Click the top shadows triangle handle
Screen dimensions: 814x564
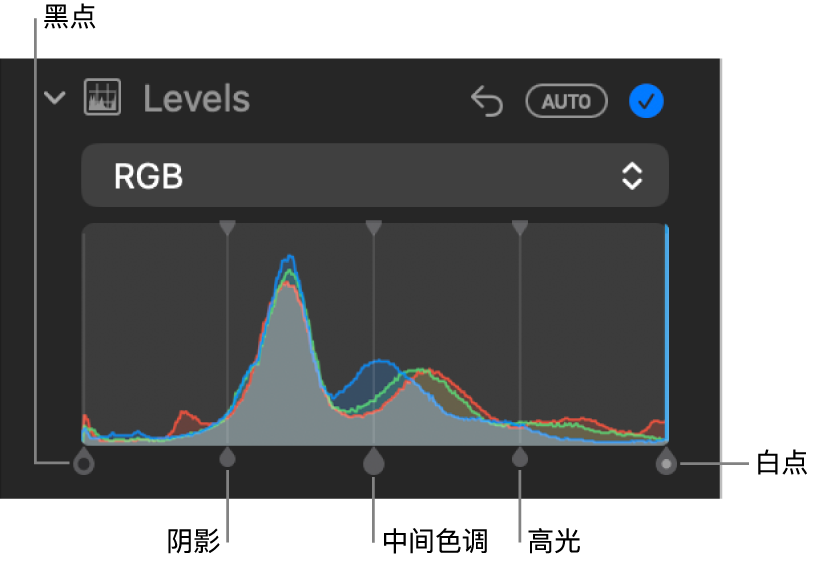(x=227, y=227)
